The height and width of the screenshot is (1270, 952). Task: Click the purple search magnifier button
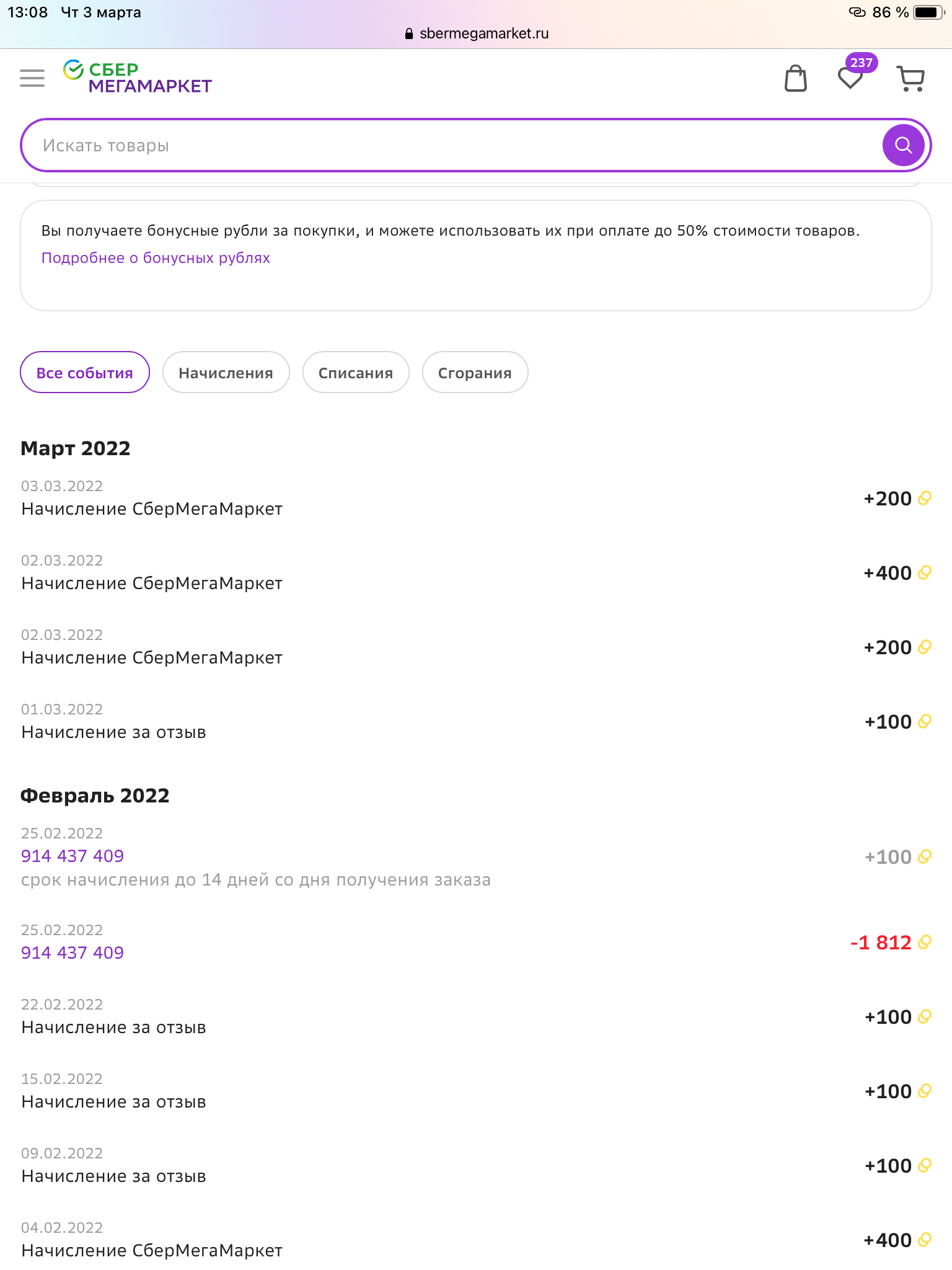(x=904, y=145)
